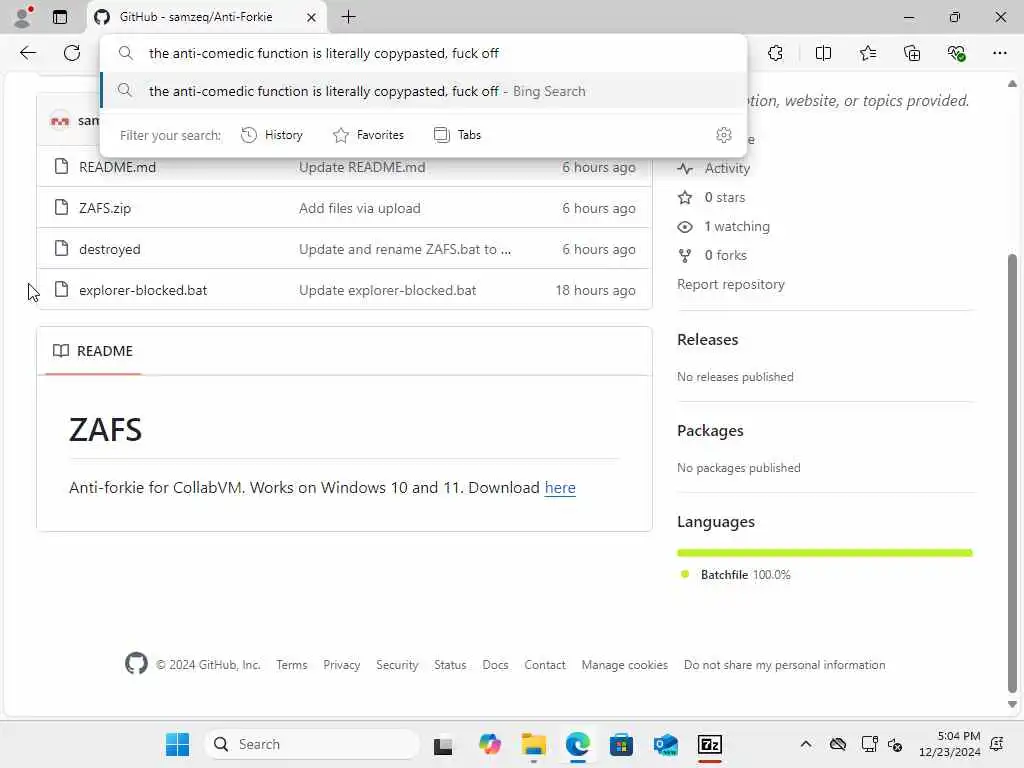Close the GitHub Anti-Forkie tab
The height and width of the screenshot is (768, 1024).
[312, 18]
